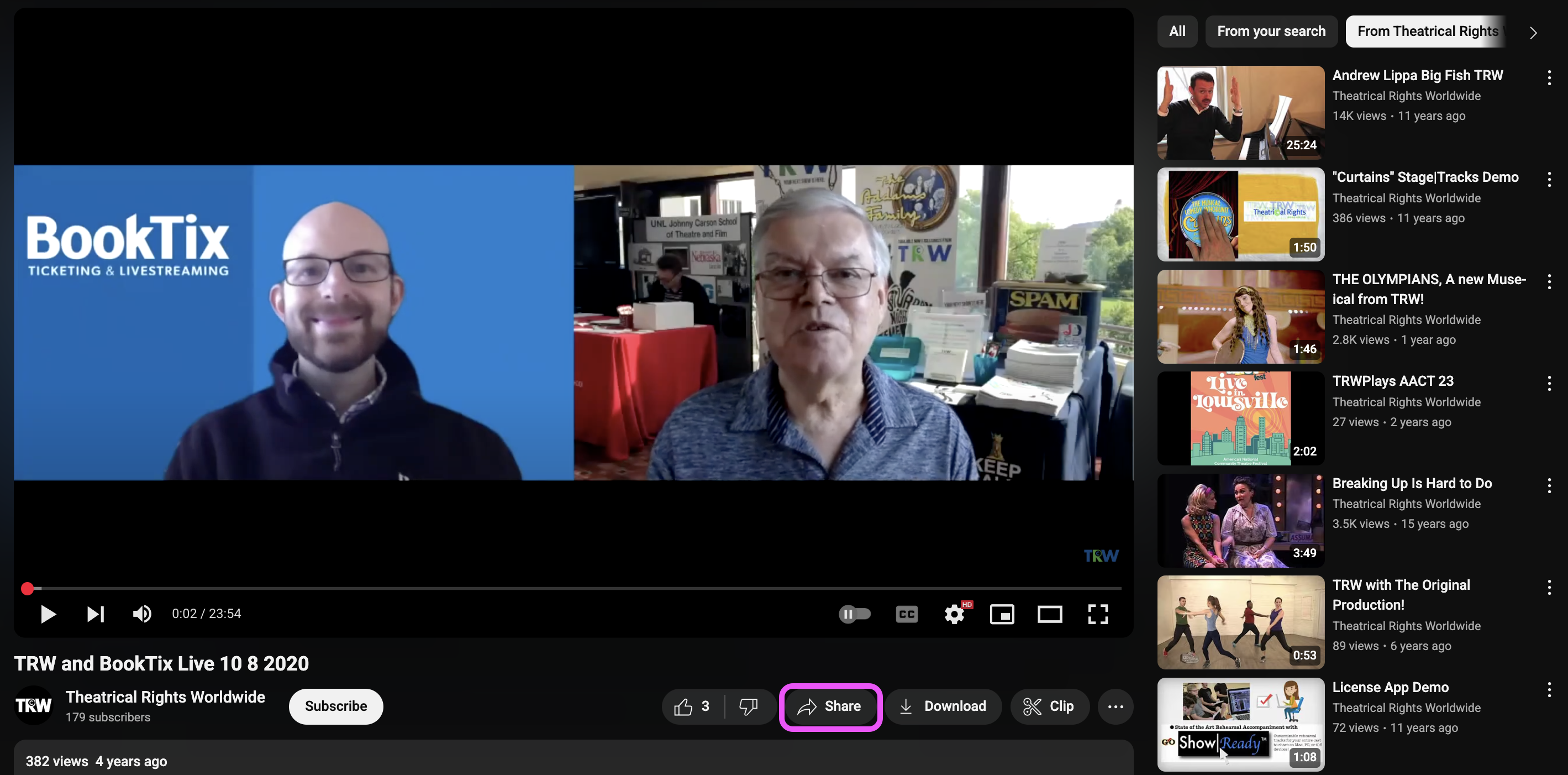This screenshot has height=775, width=1568.
Task: Select the From your search chip
Action: [x=1271, y=31]
